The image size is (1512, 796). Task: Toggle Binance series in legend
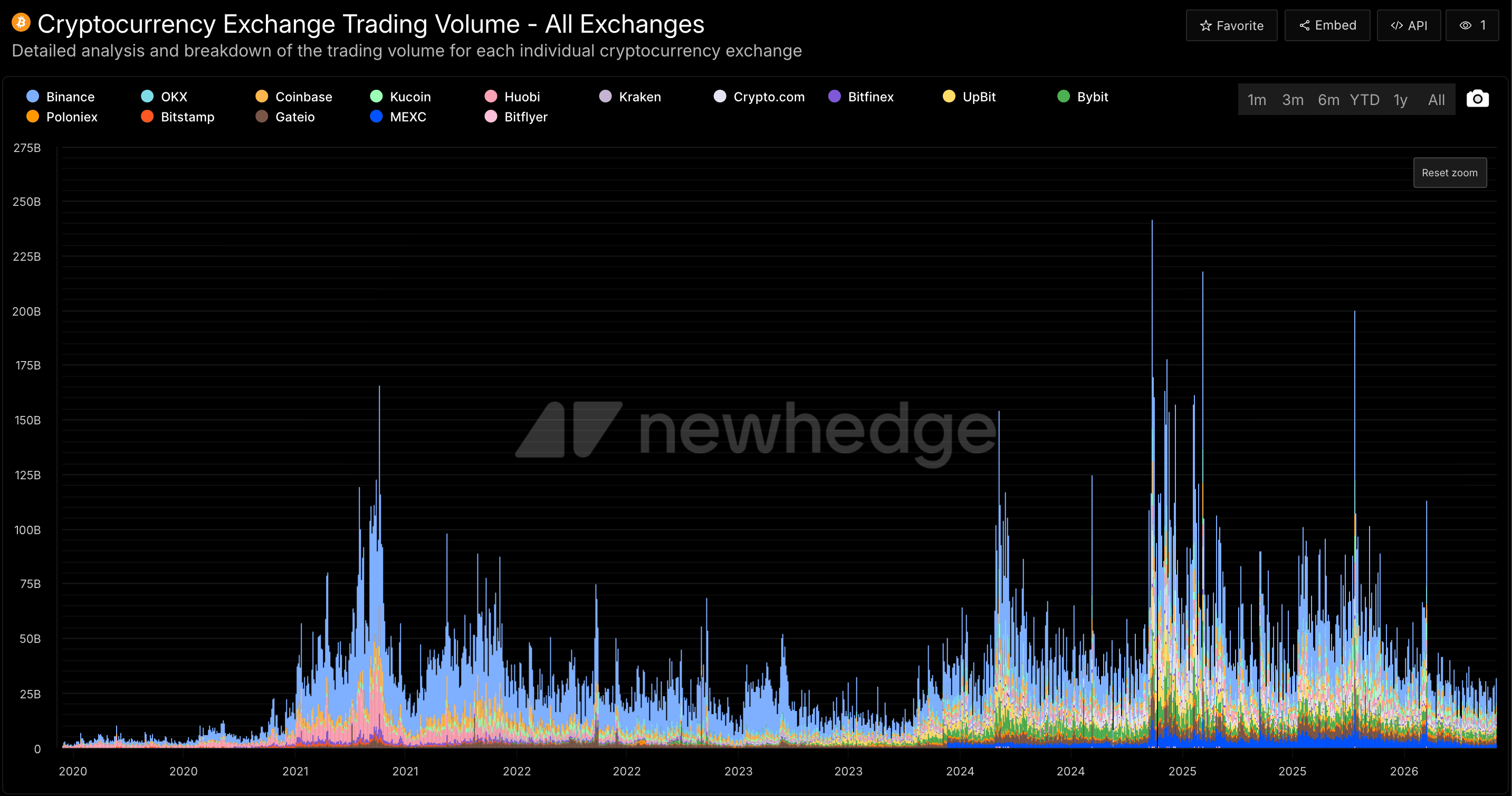61,97
